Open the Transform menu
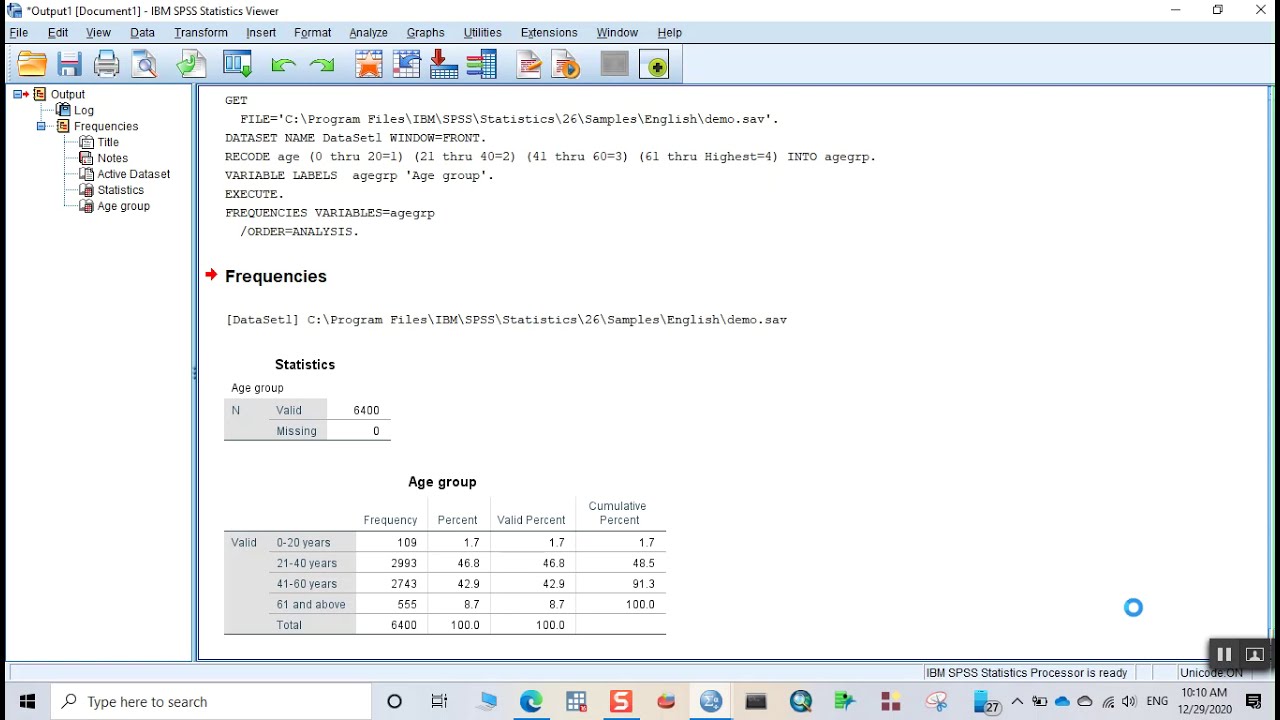 click(x=201, y=33)
